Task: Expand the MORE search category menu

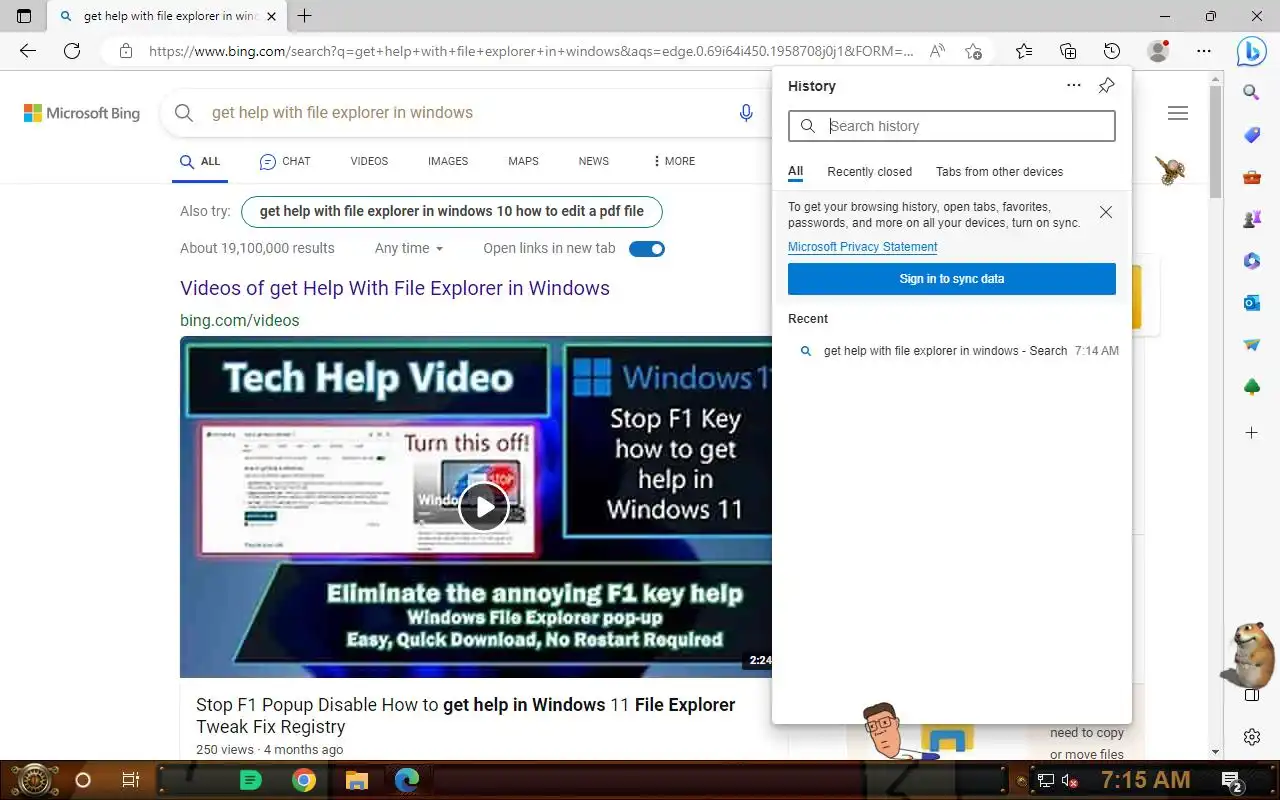Action: [x=674, y=161]
